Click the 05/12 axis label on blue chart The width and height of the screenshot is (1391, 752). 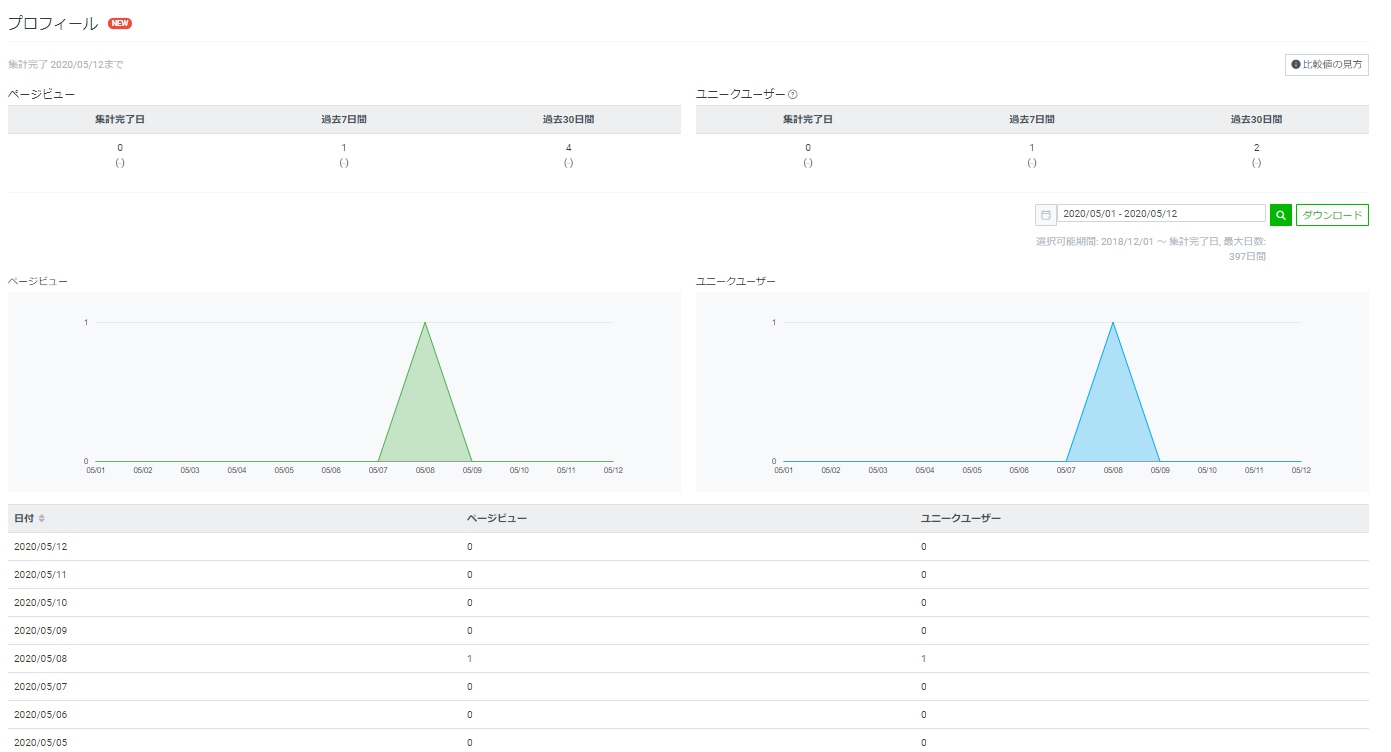pyautogui.click(x=1301, y=470)
